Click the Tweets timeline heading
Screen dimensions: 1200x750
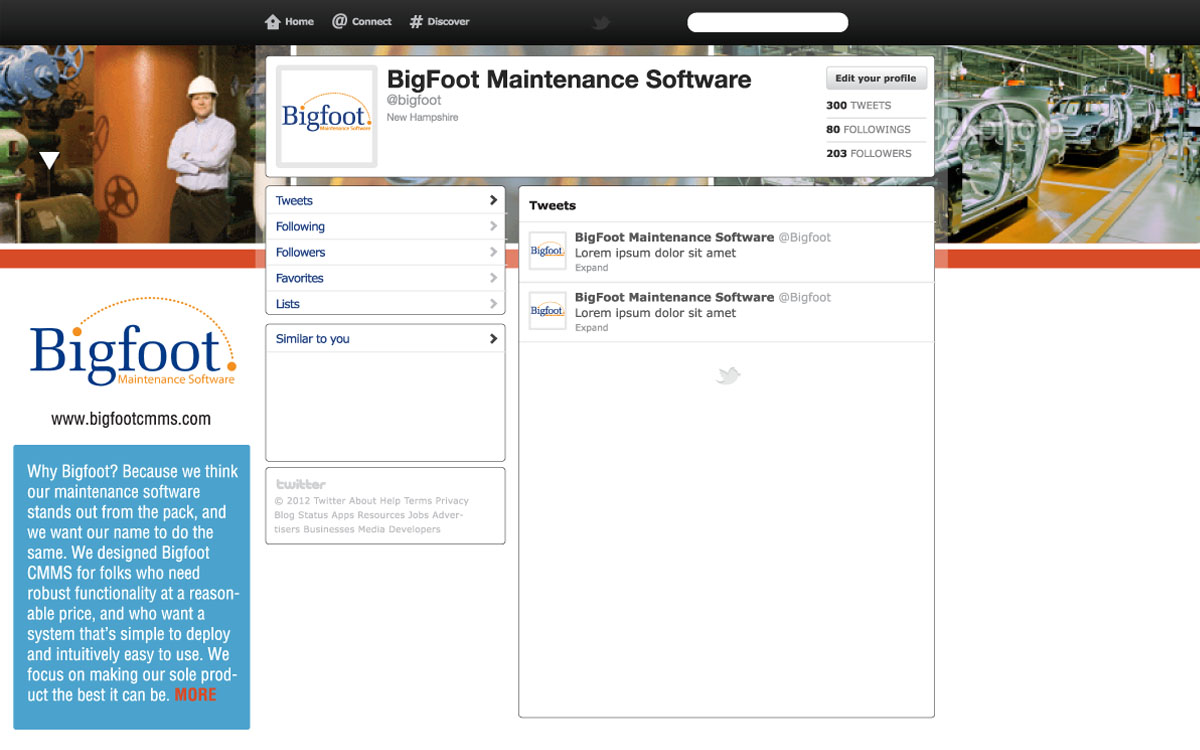pyautogui.click(x=553, y=205)
